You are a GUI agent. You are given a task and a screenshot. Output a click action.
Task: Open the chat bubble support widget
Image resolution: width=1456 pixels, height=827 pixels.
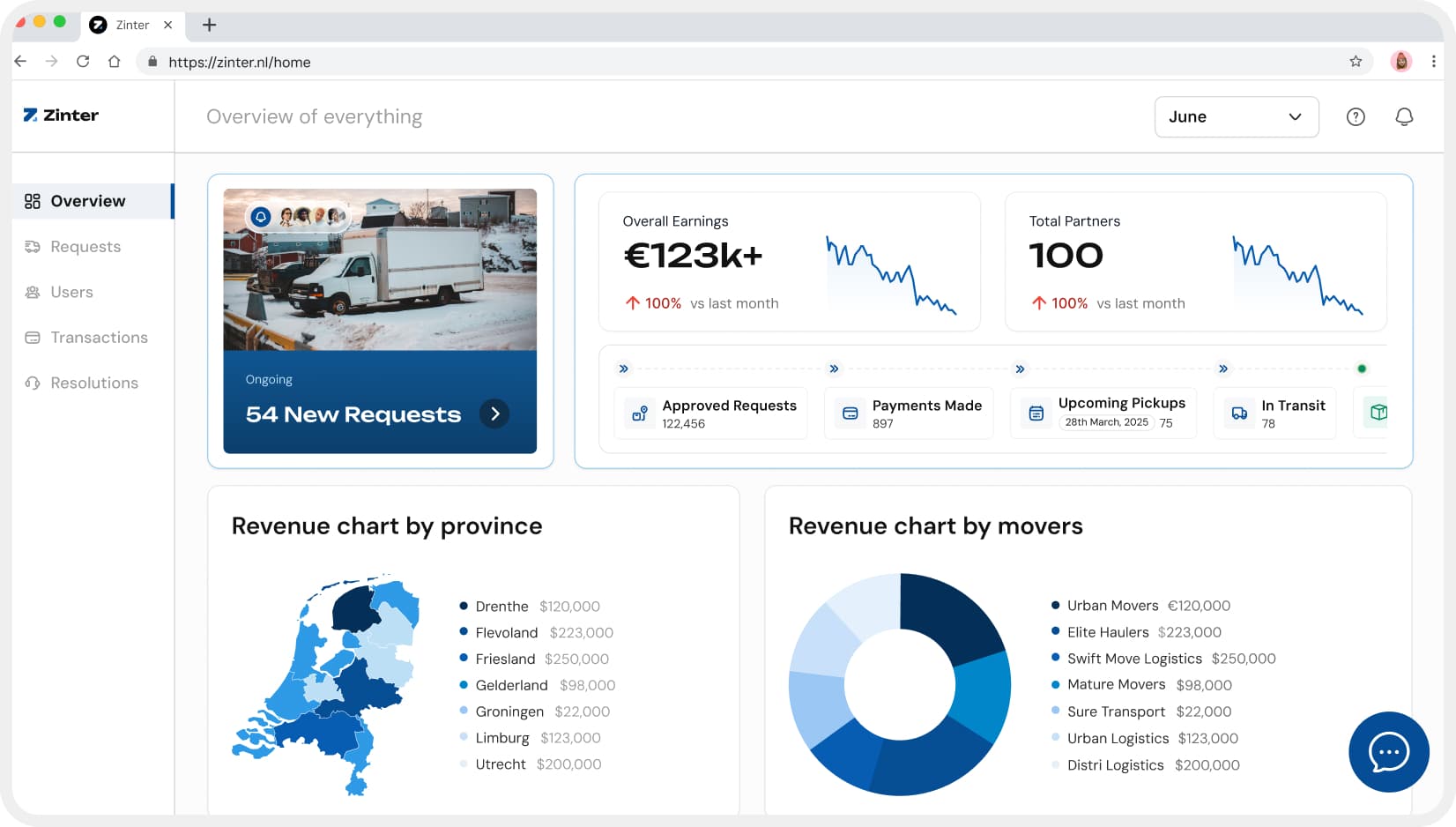pyautogui.click(x=1388, y=752)
